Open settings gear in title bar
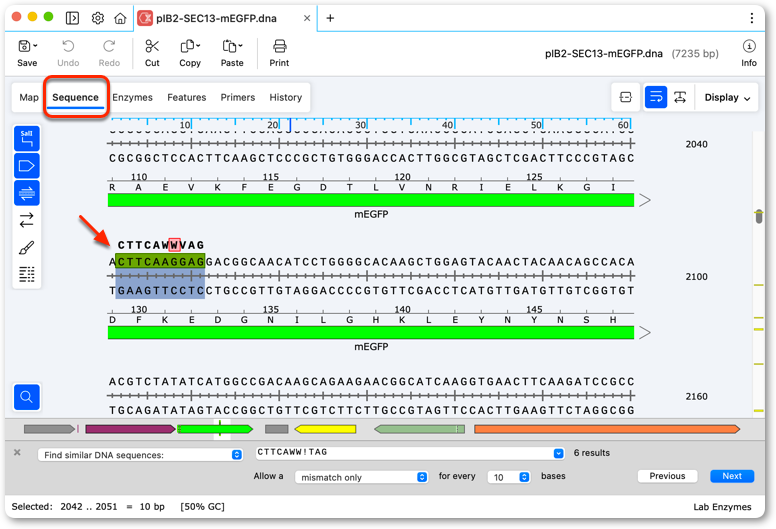The width and height of the screenshot is (776, 529). tap(98, 18)
